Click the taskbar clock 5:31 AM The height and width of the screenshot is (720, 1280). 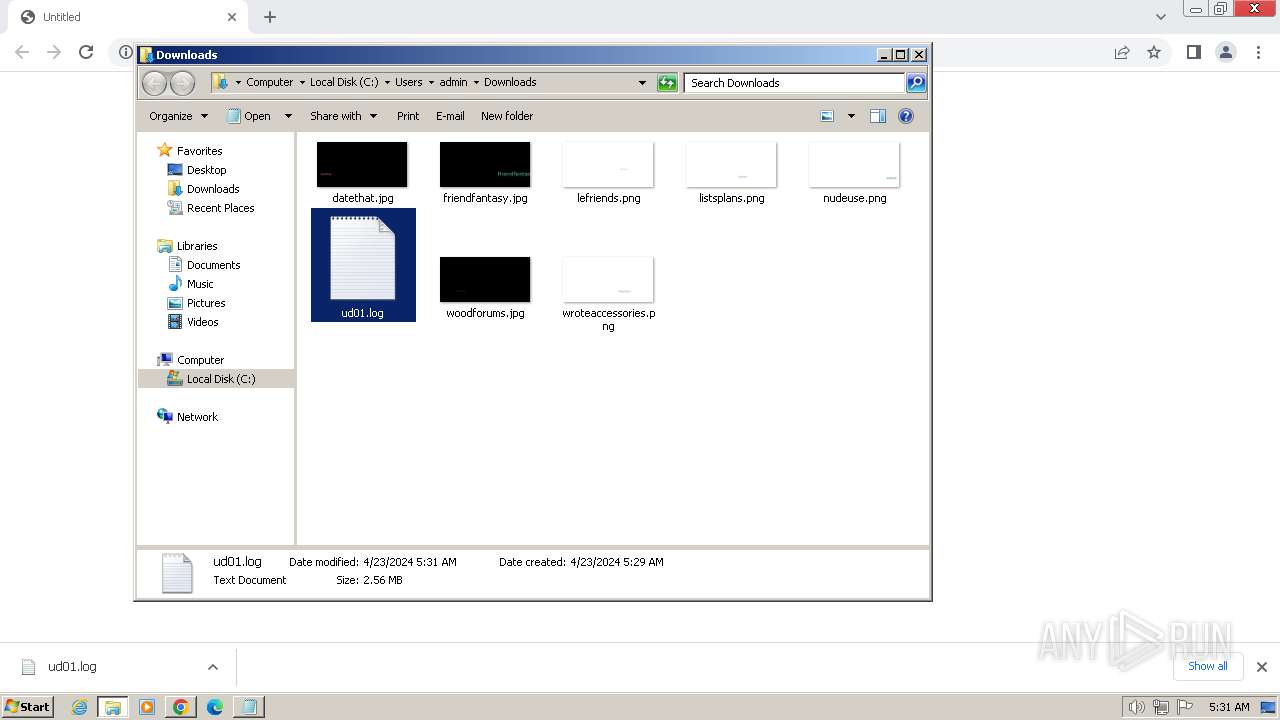point(1229,707)
